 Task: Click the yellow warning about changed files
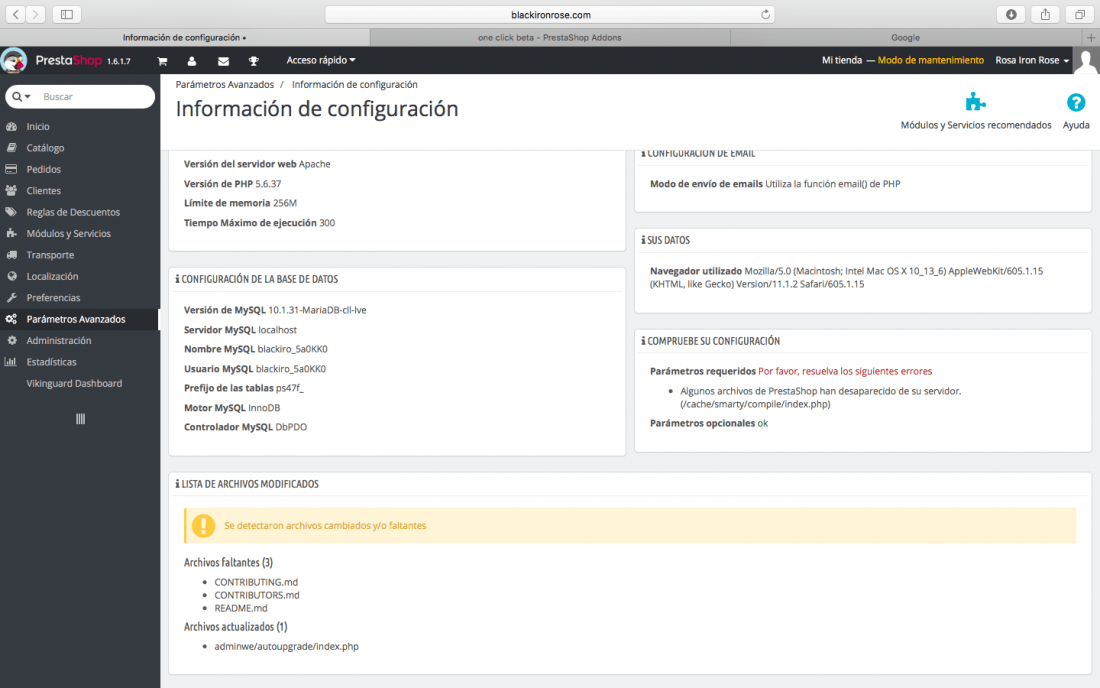pos(630,525)
